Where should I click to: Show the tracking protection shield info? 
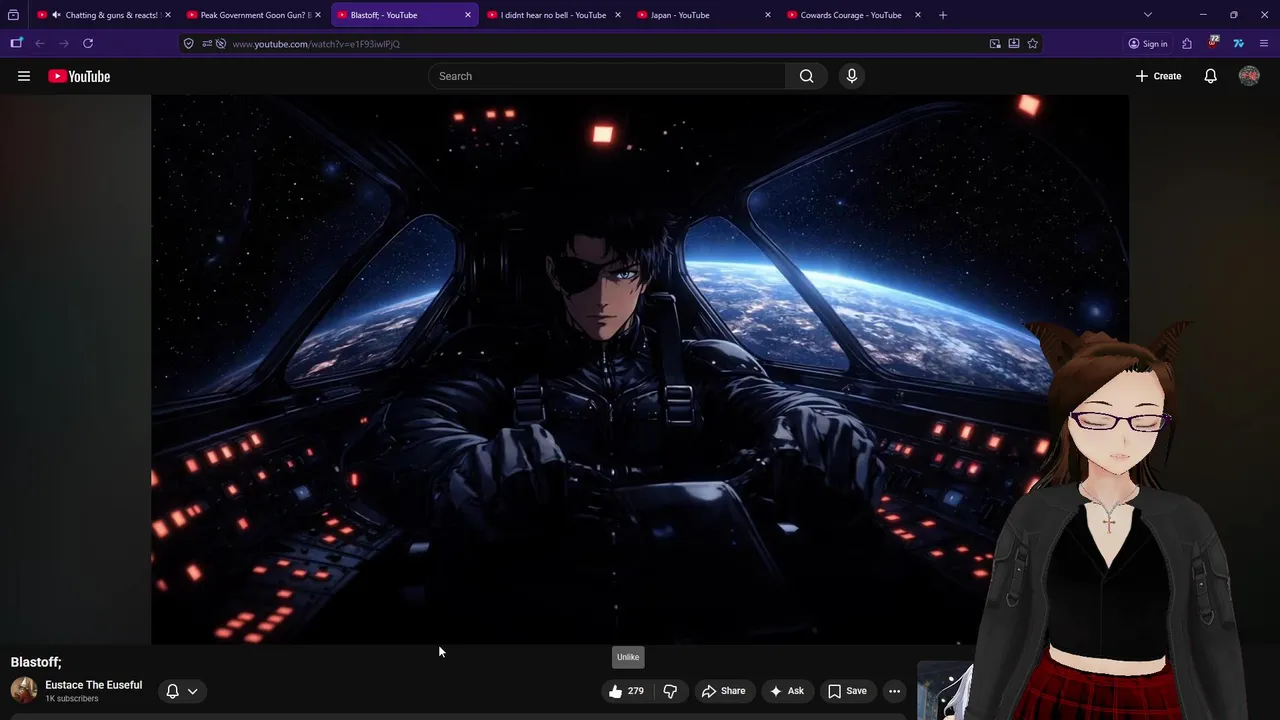(188, 43)
